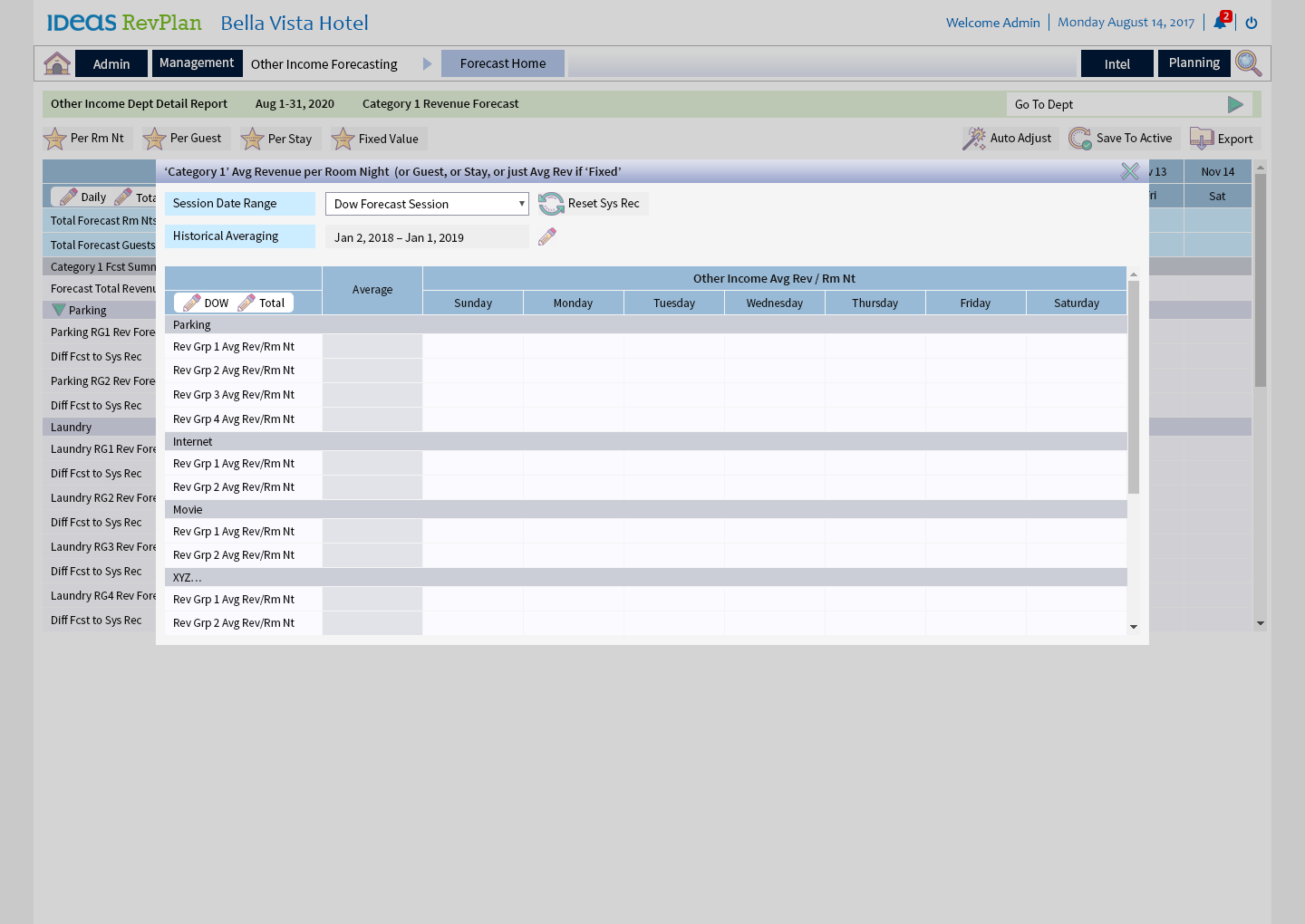1305x924 pixels.
Task: Open the Dow Forecast Session dropdown
Action: 427,204
